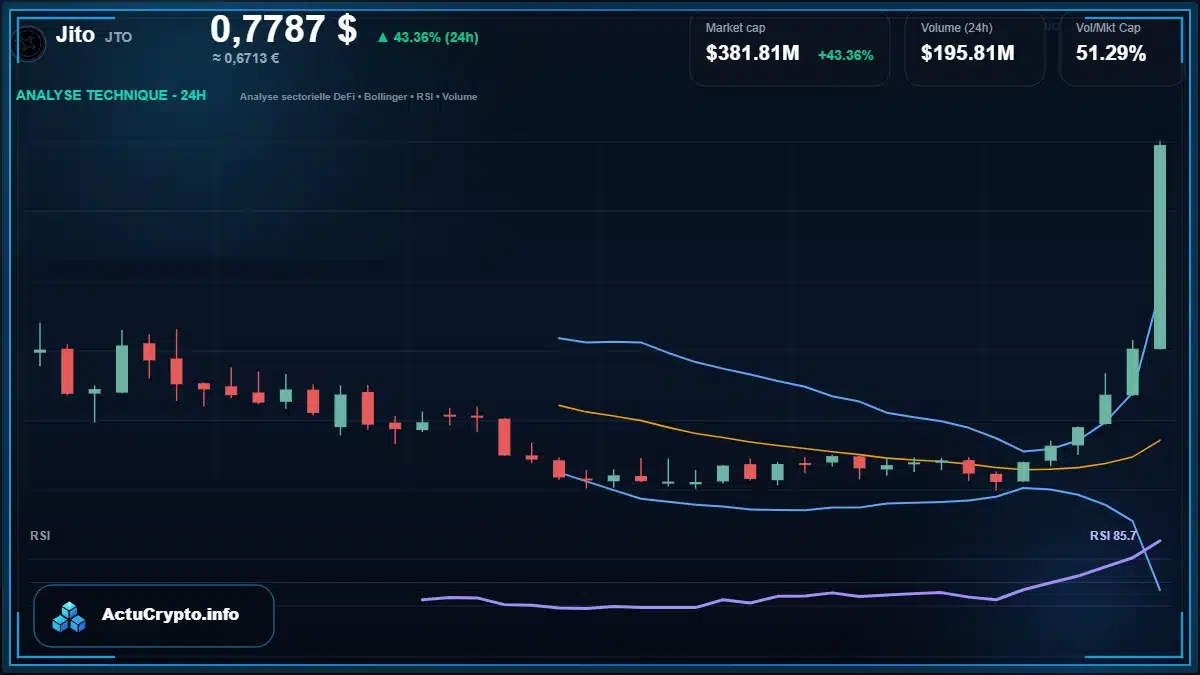The image size is (1200, 675).
Task: Click the $195.81M volume value
Action: click(x=967, y=54)
